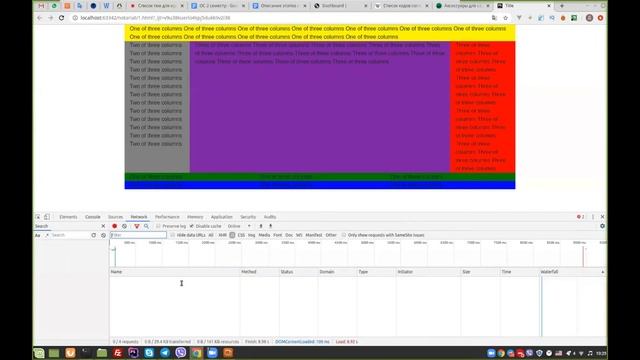The image size is (640, 360).
Task: Filter requests by Manifest type
Action: click(x=314, y=235)
